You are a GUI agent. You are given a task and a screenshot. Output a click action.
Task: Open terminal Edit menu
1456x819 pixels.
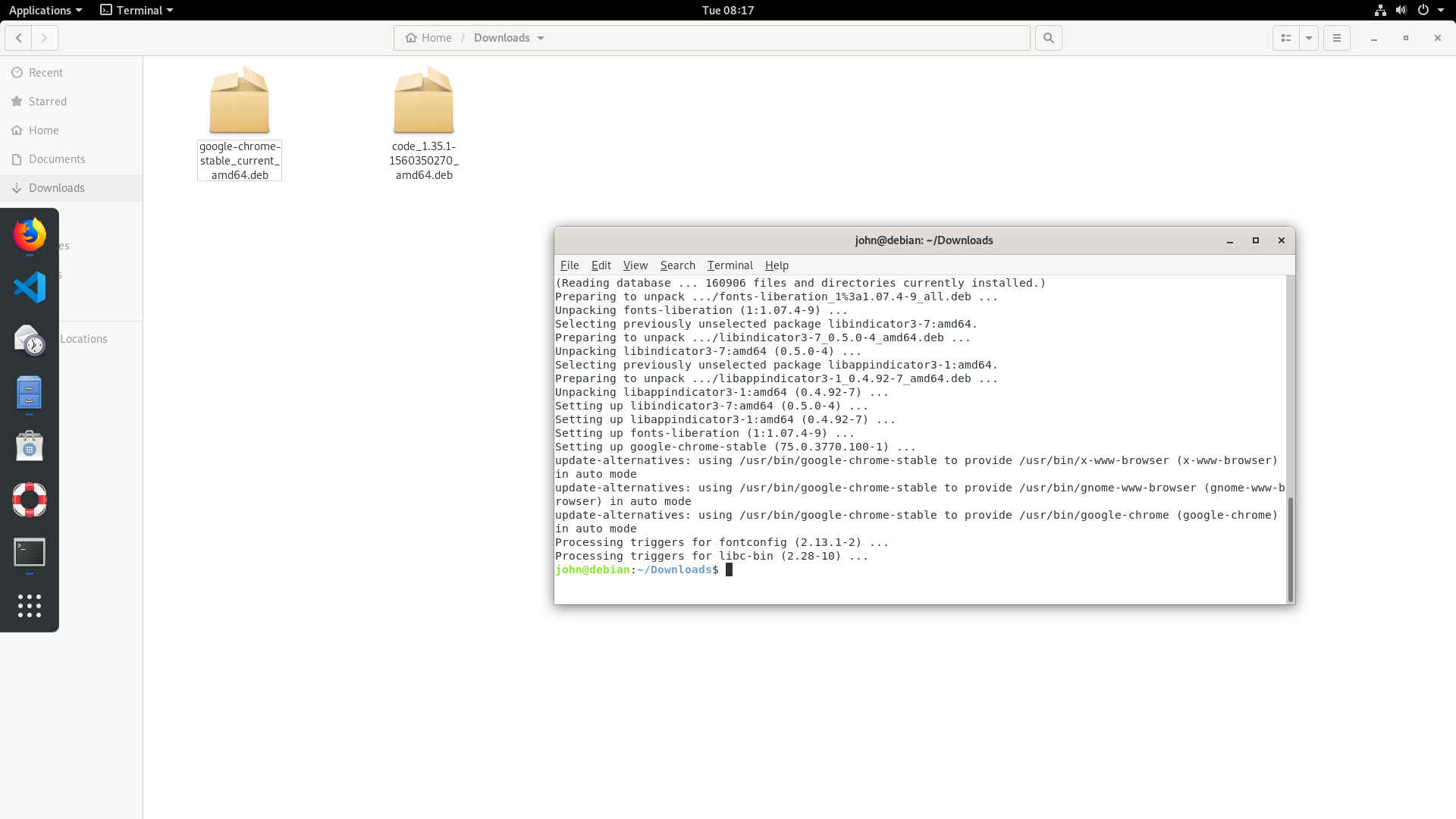point(601,265)
